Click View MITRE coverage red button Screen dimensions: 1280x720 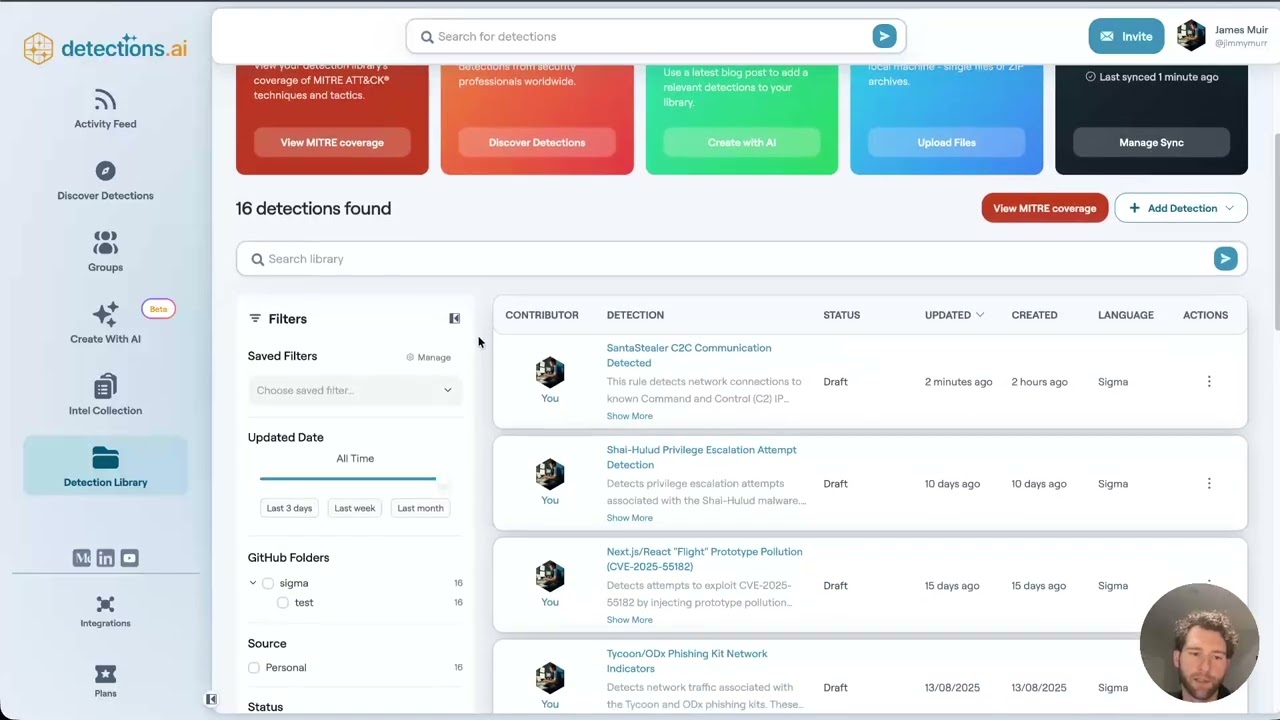[x=1045, y=208]
